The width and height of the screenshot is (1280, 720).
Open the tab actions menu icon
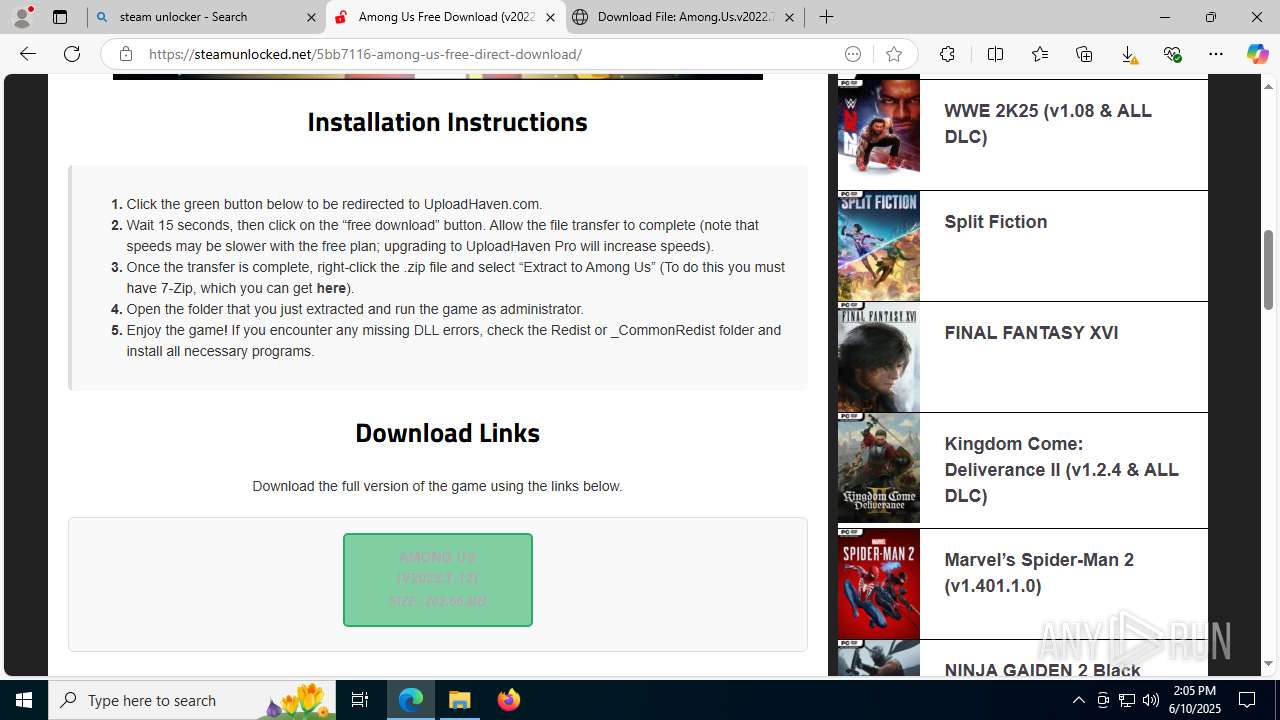60,17
